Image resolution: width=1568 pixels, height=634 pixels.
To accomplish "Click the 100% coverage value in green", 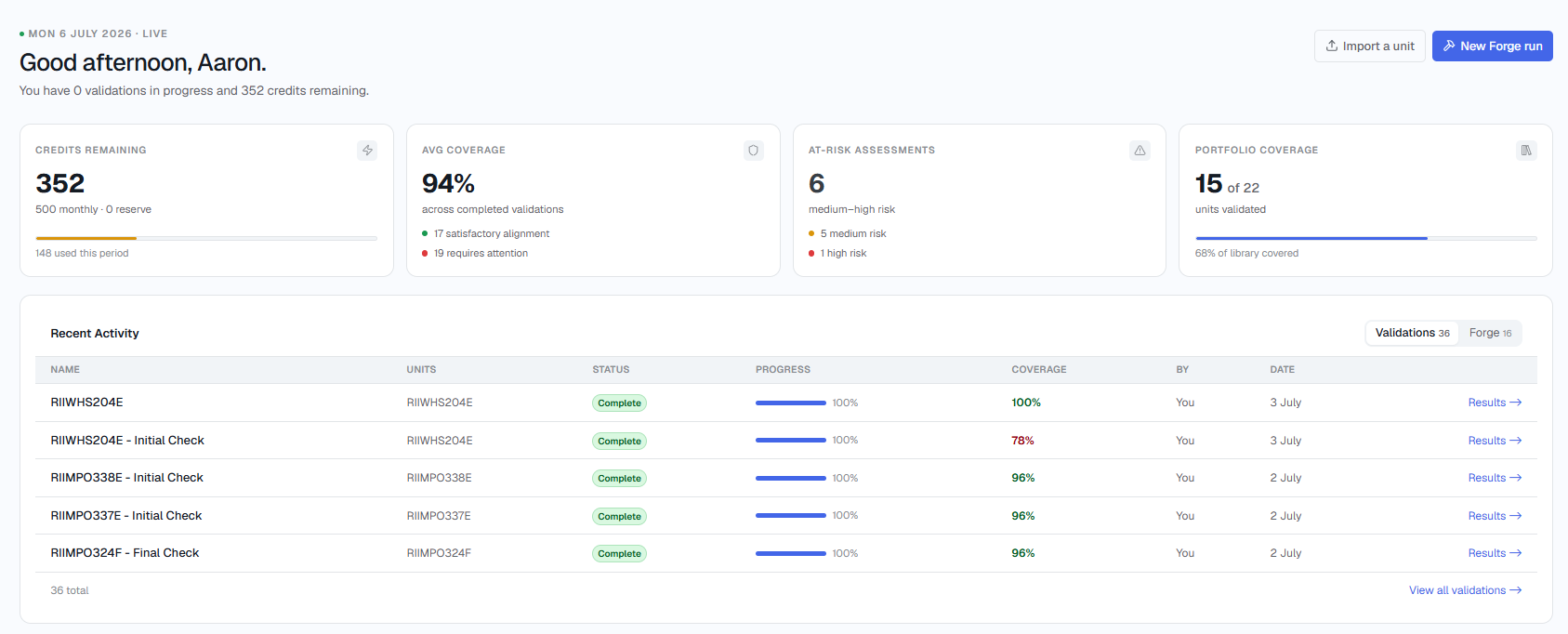I will tap(1026, 403).
